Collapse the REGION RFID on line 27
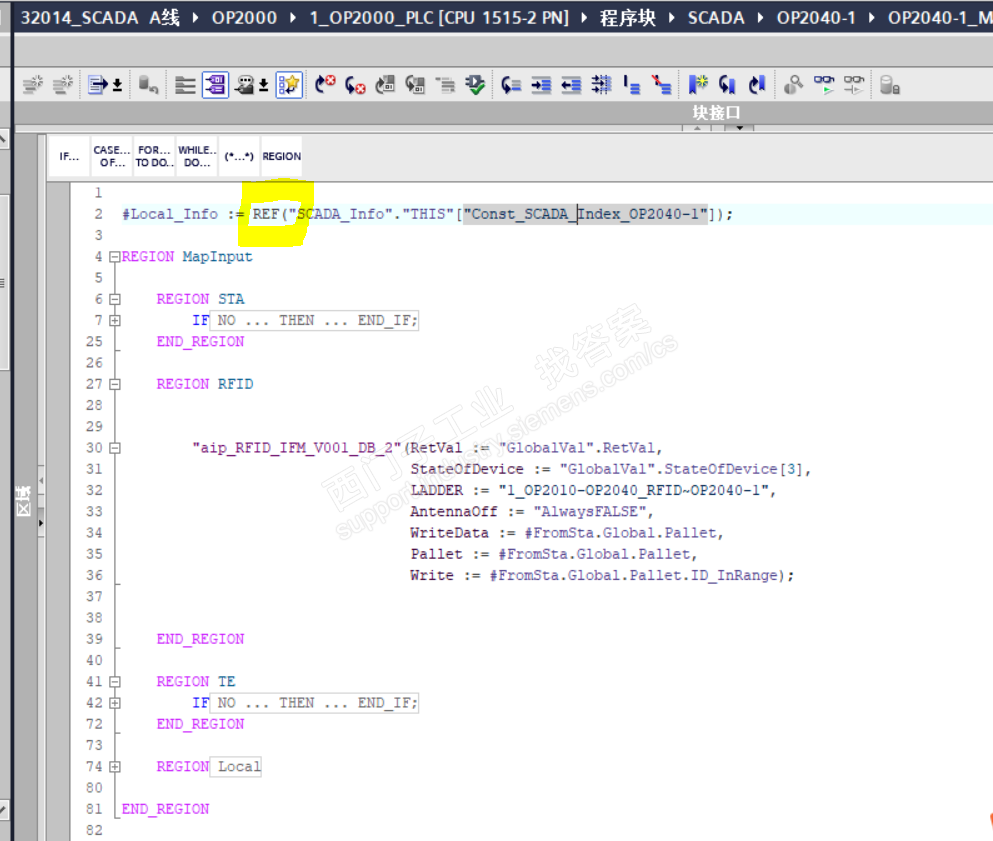 [x=115, y=384]
